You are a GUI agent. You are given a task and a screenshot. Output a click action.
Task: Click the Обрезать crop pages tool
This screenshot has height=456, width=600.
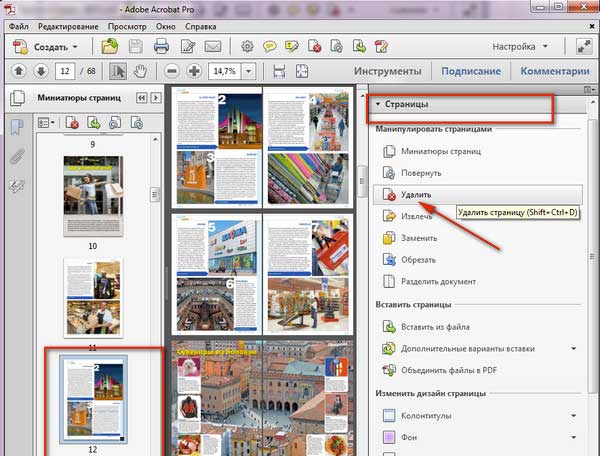[x=418, y=260]
